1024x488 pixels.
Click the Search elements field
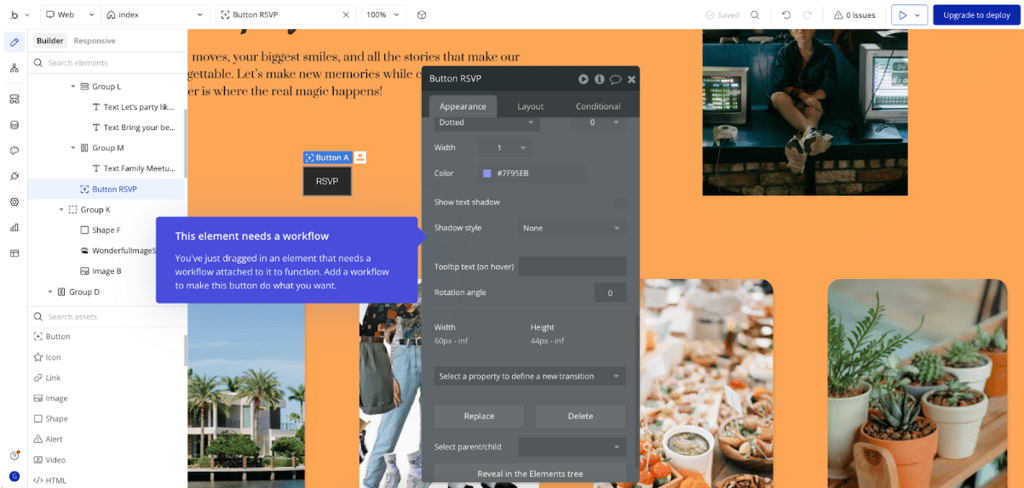pos(108,63)
